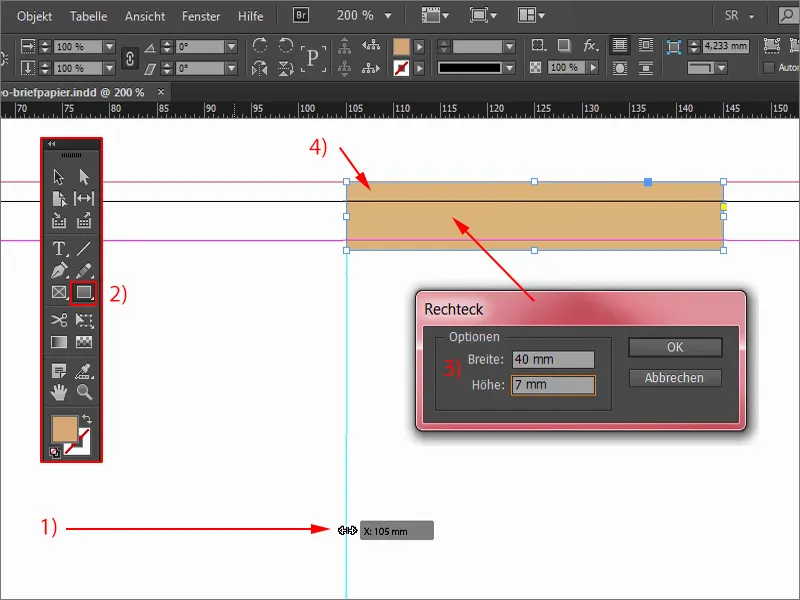The height and width of the screenshot is (600, 800).
Task: Select the Page tool
Action: [x=59, y=198]
